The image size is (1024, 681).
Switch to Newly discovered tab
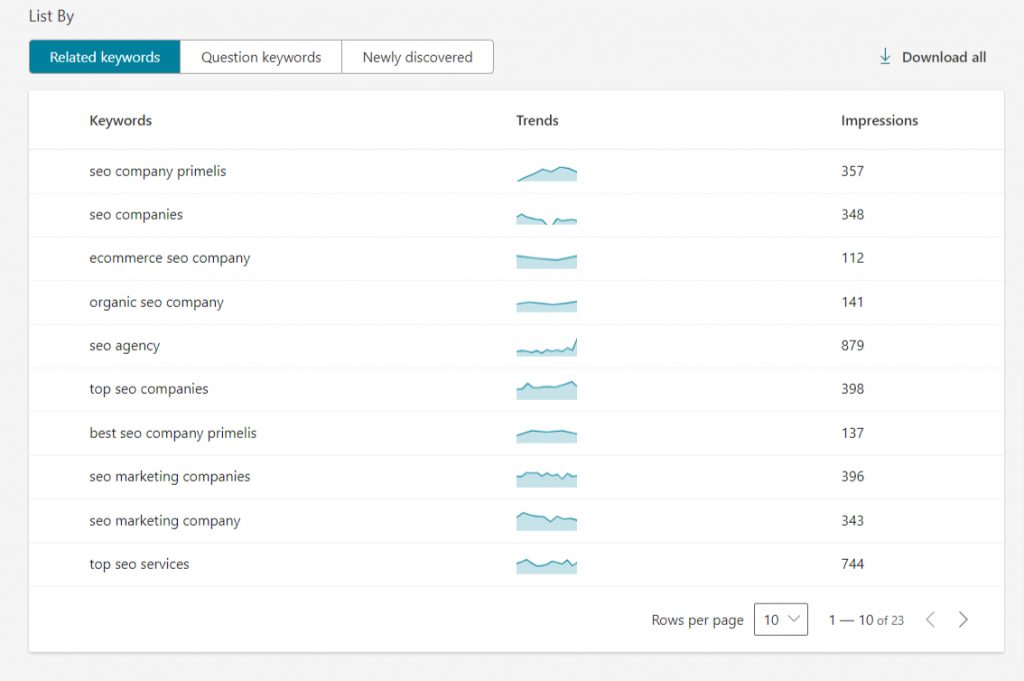[x=417, y=57]
